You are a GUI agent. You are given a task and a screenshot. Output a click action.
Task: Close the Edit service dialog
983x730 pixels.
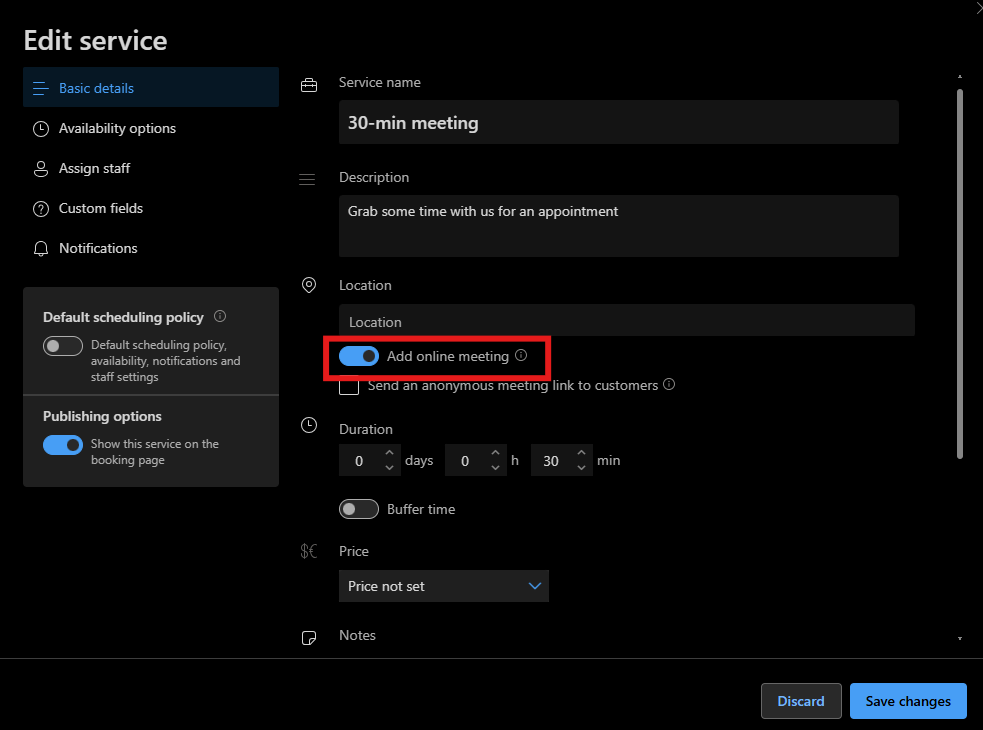979,6
